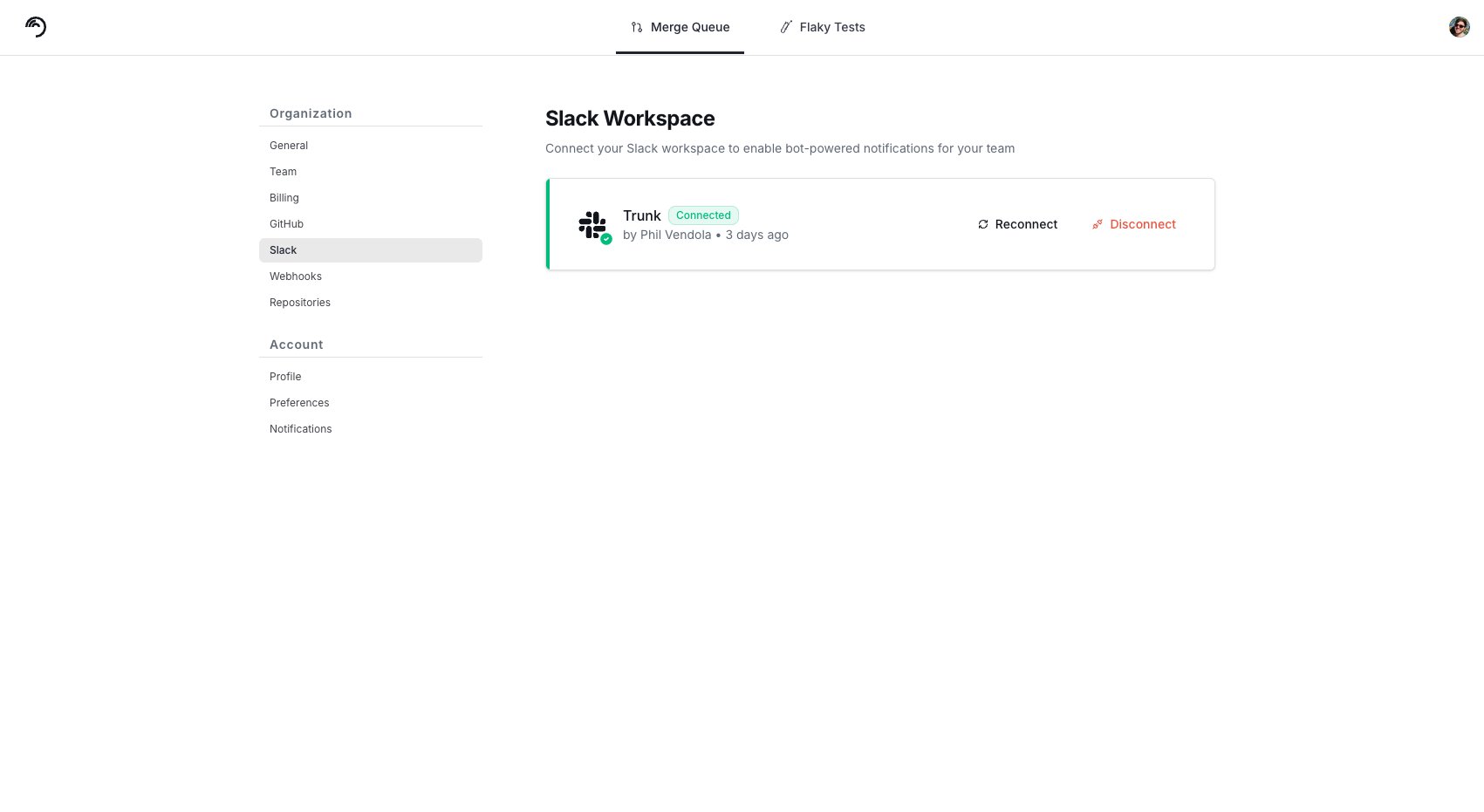Image resolution: width=1484 pixels, height=812 pixels.
Task: Click the Organization section header
Action: (311, 113)
